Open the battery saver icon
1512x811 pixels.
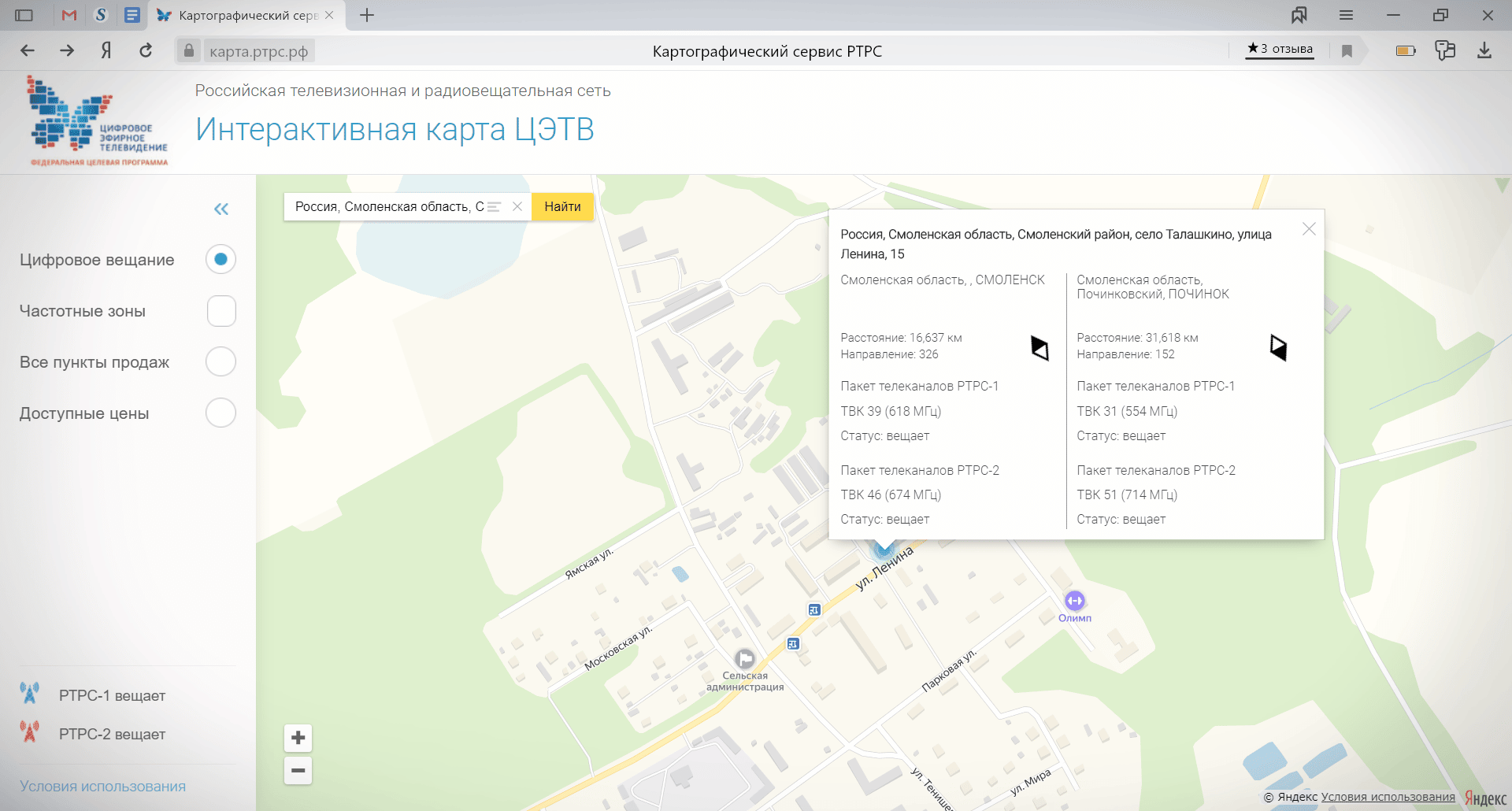pos(1406,50)
